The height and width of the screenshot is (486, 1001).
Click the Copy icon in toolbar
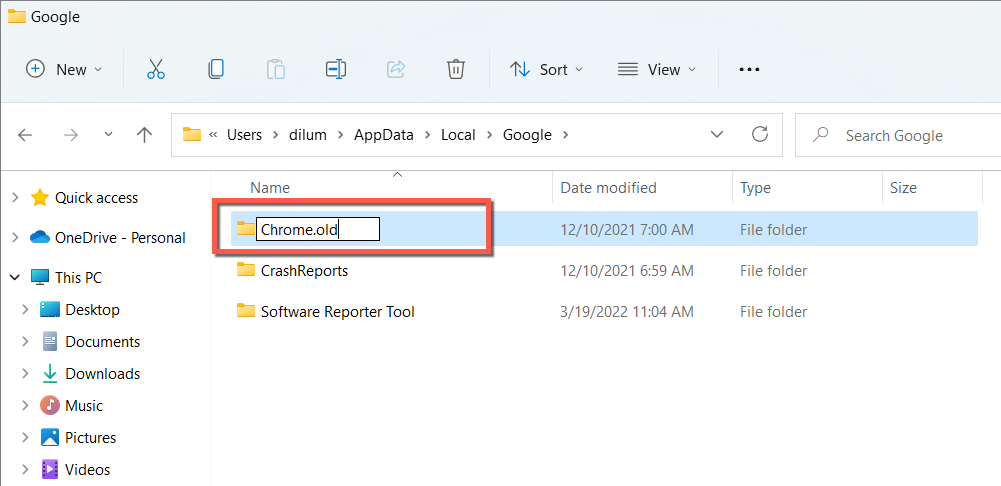(215, 69)
